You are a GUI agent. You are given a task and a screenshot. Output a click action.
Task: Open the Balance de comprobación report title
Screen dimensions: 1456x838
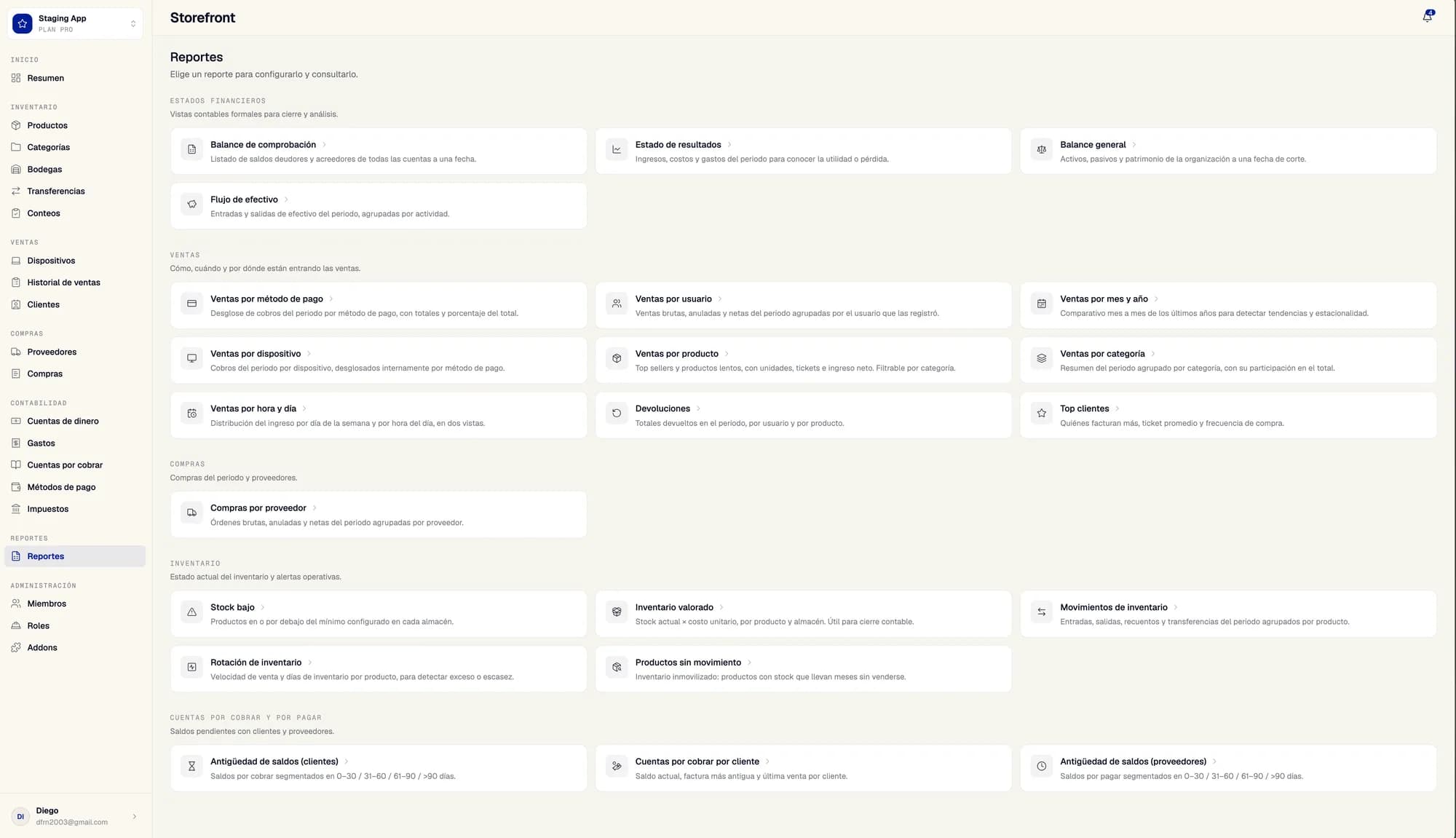click(263, 145)
